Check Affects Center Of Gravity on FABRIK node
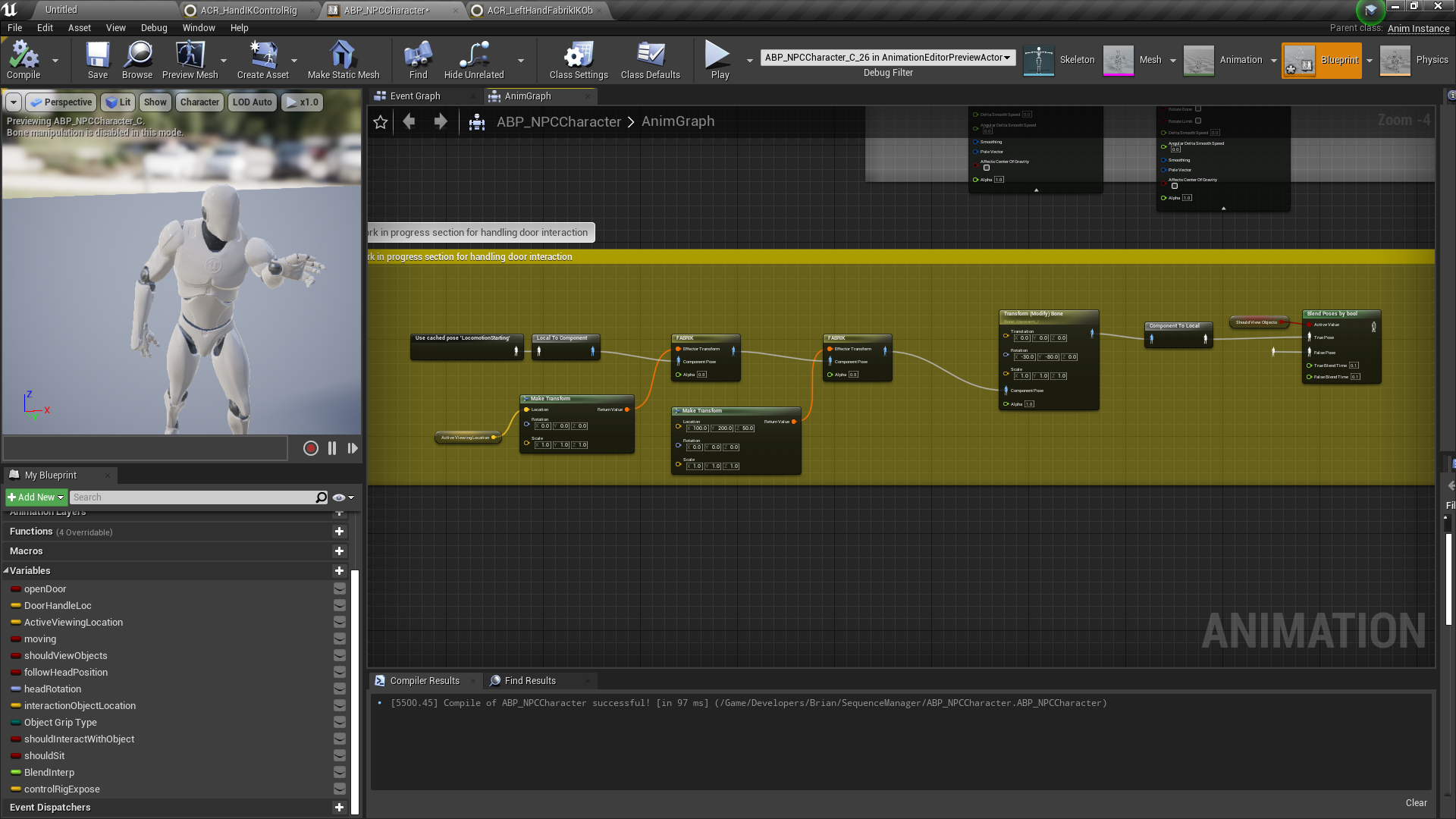The width and height of the screenshot is (1456, 819). coord(987,167)
